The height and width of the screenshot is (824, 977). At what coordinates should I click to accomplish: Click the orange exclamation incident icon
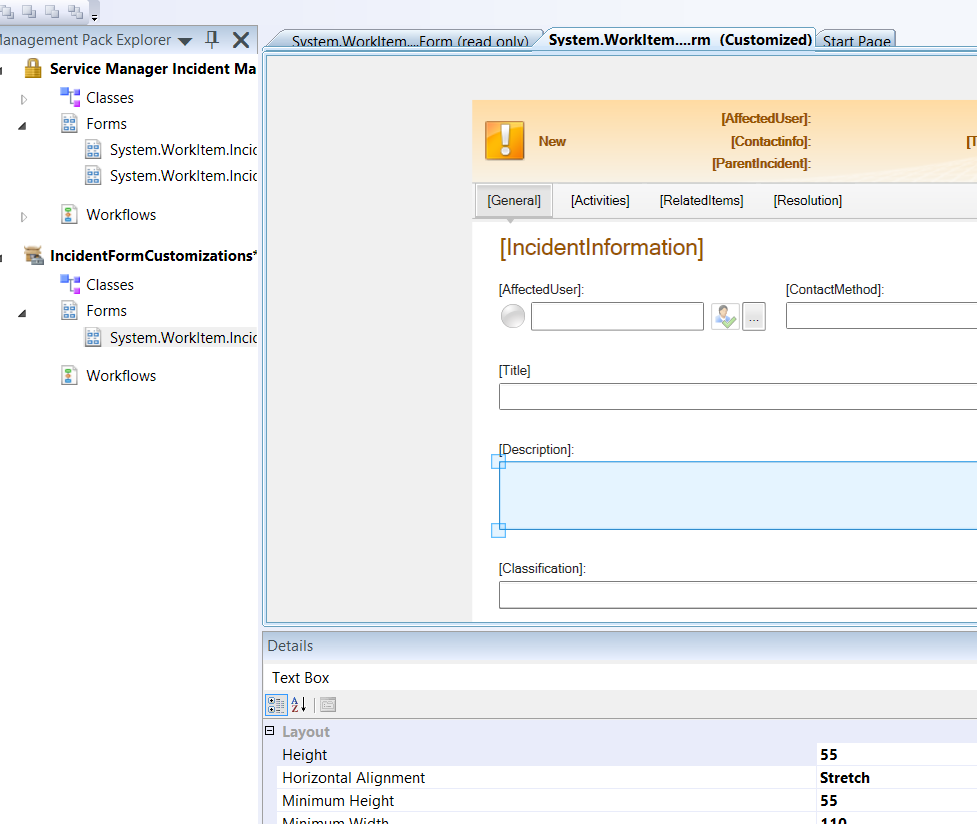[505, 140]
